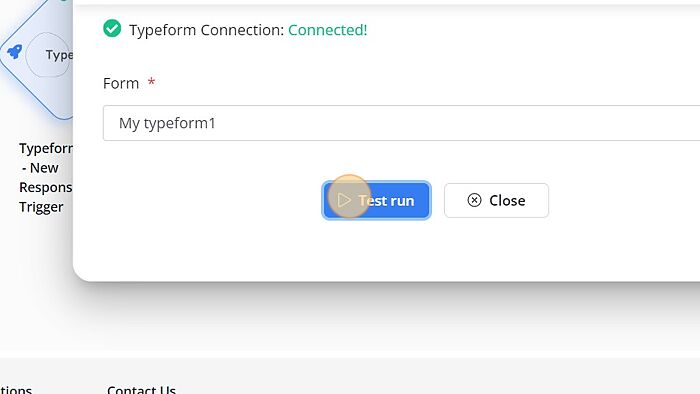
Task: Click the circled X icon beside Close
Action: pos(474,200)
